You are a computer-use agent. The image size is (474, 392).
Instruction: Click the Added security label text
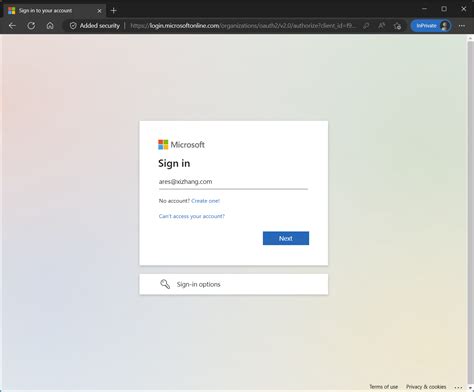click(100, 26)
